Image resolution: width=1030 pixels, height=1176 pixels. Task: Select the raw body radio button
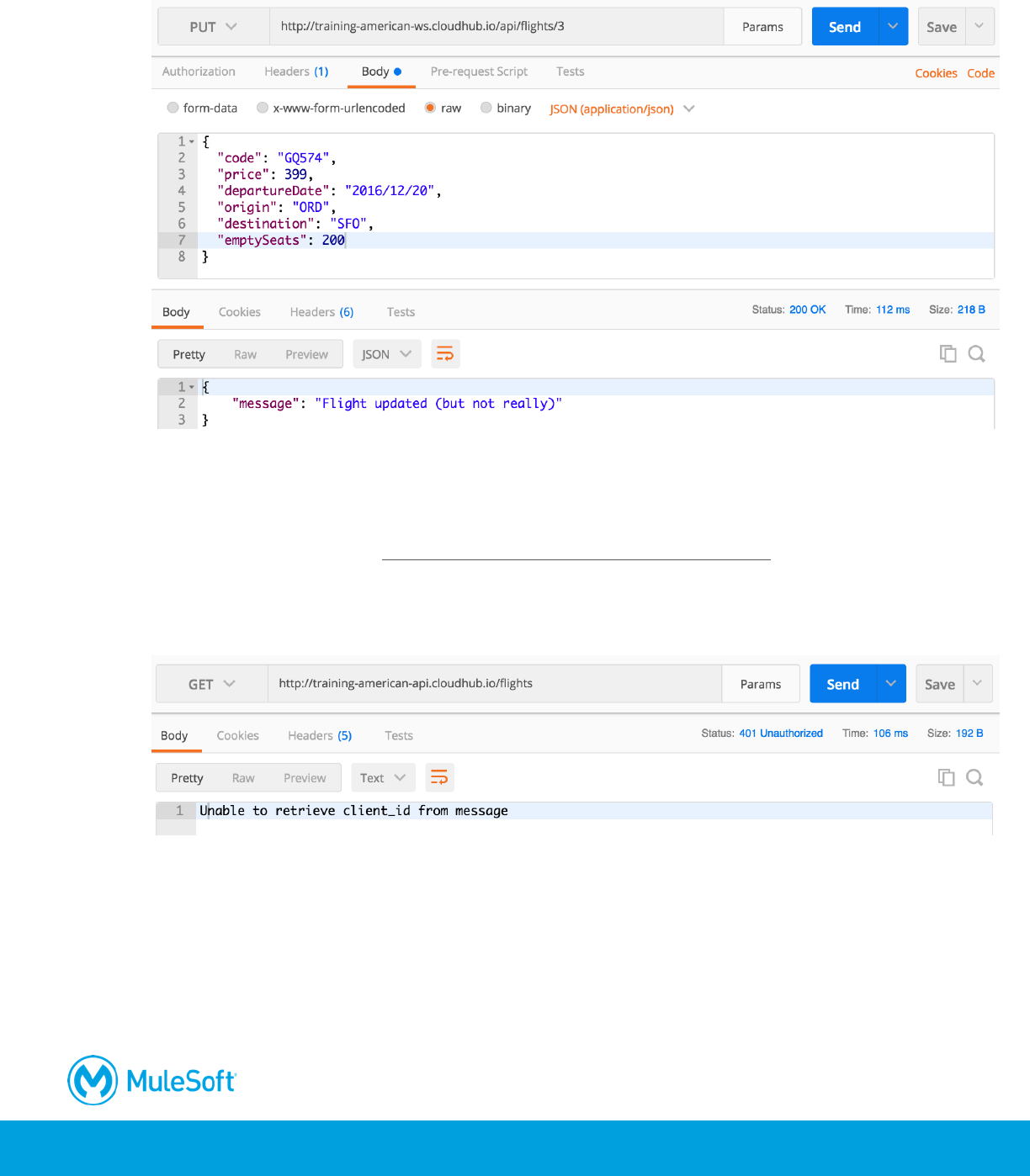(430, 108)
